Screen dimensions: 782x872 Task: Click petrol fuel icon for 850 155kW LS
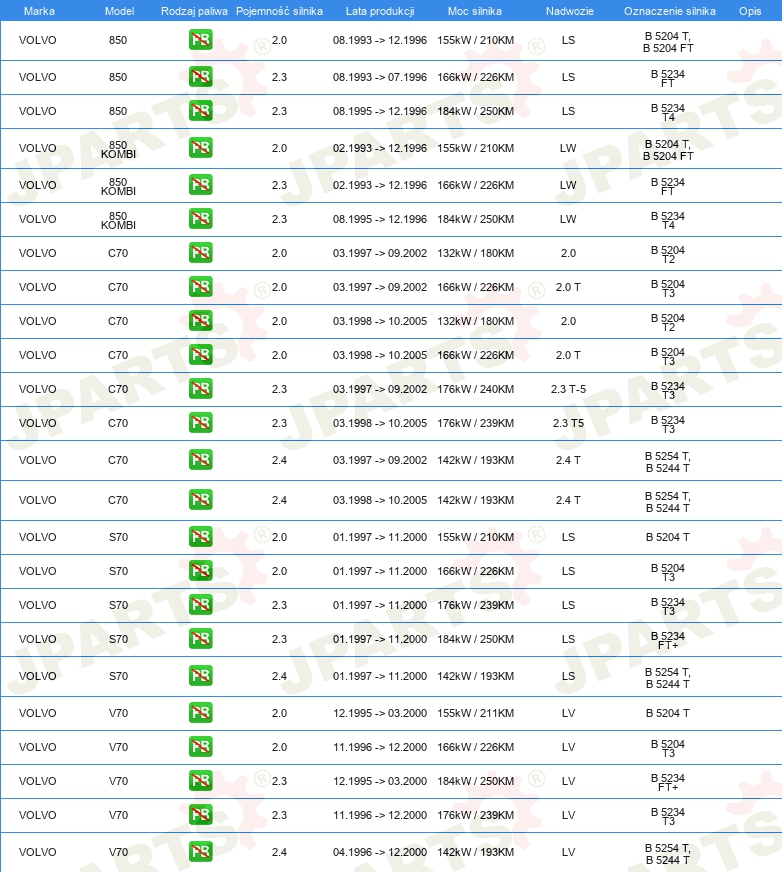(x=200, y=40)
